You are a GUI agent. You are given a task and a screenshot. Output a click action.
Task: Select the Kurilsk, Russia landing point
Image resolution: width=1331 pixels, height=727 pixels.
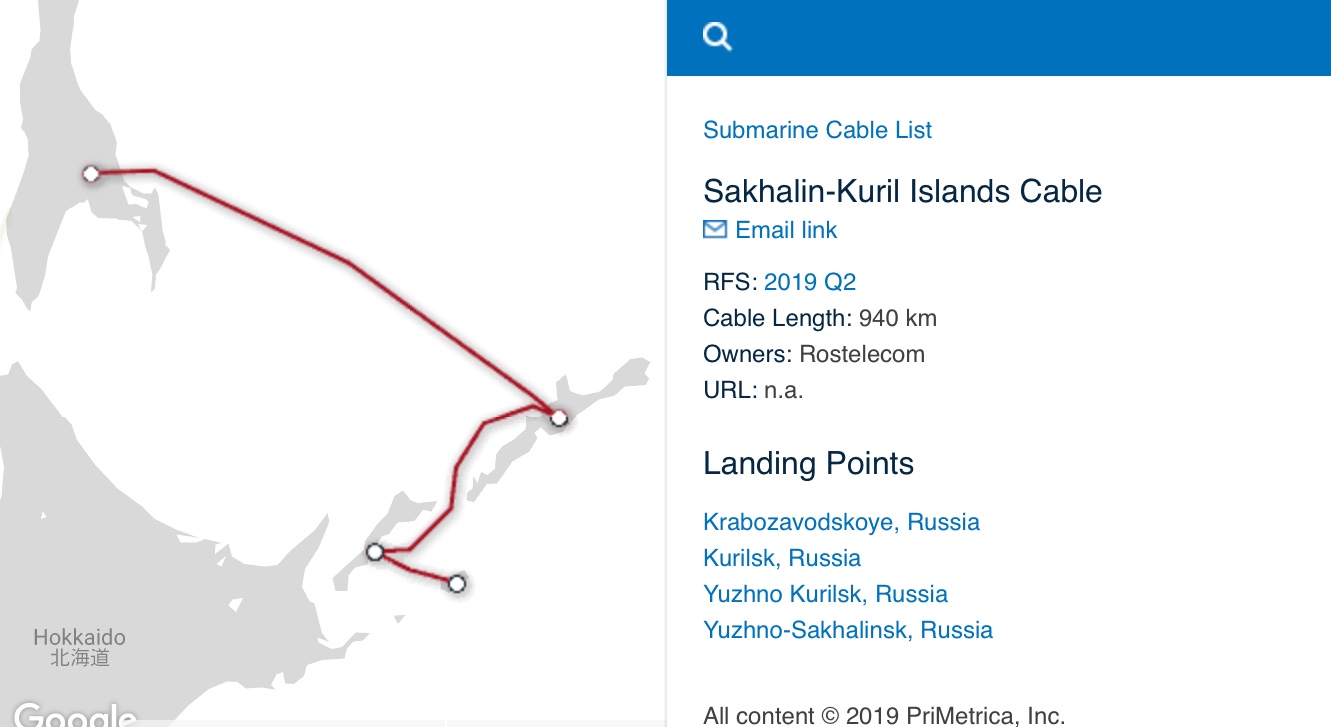click(x=782, y=558)
